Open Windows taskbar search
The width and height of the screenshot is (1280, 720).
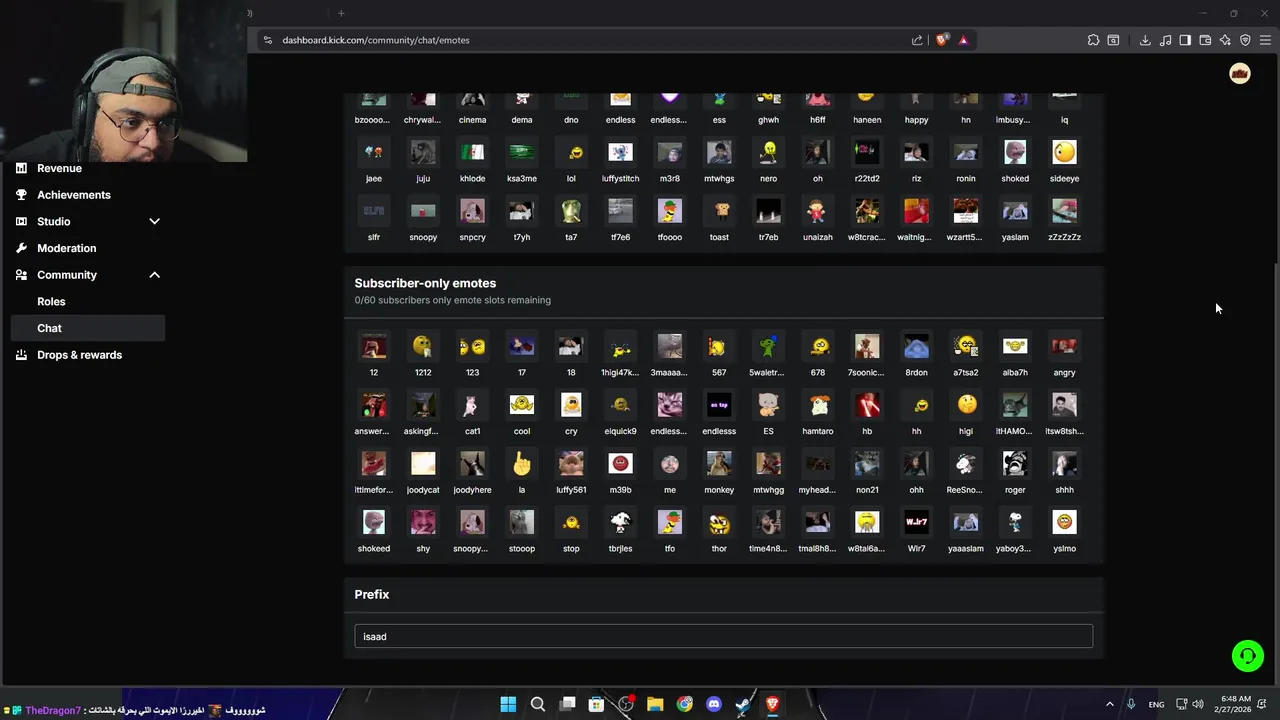[x=537, y=704]
